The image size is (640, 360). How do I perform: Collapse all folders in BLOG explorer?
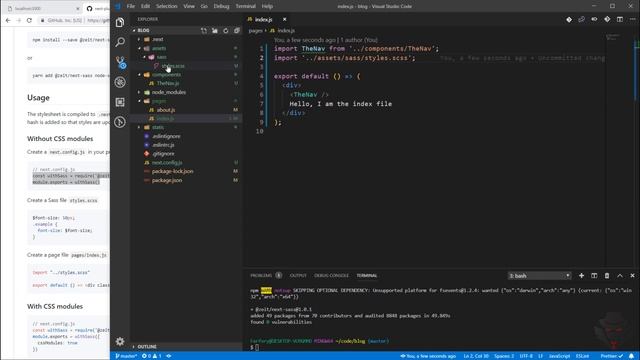point(237,31)
